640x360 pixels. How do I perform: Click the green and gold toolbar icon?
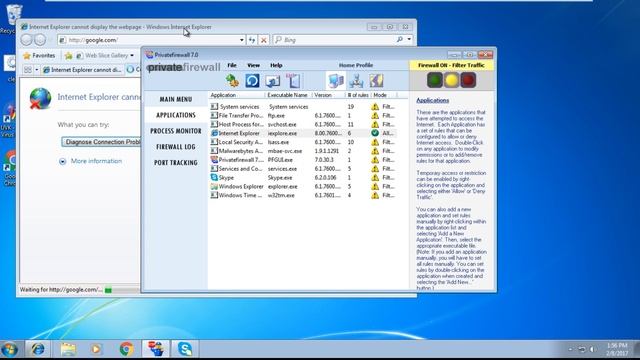point(232,80)
